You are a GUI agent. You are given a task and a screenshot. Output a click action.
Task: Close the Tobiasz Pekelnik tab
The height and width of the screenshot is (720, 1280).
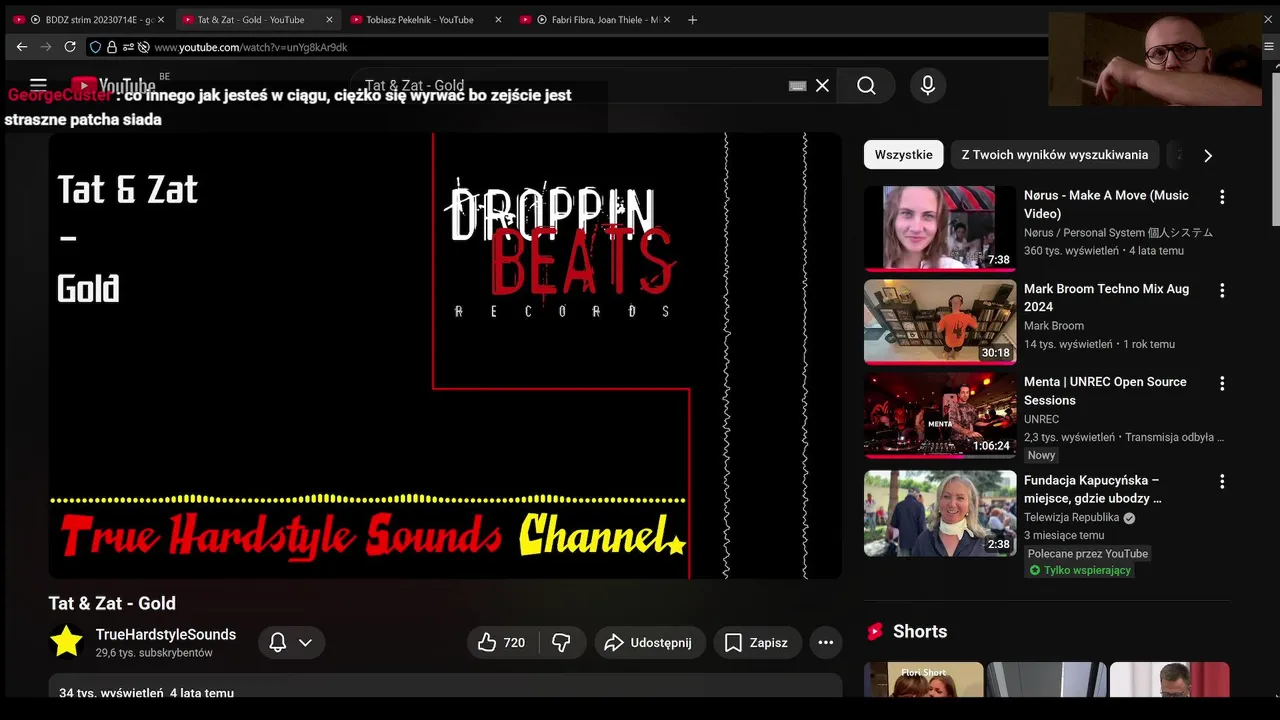[x=498, y=19]
